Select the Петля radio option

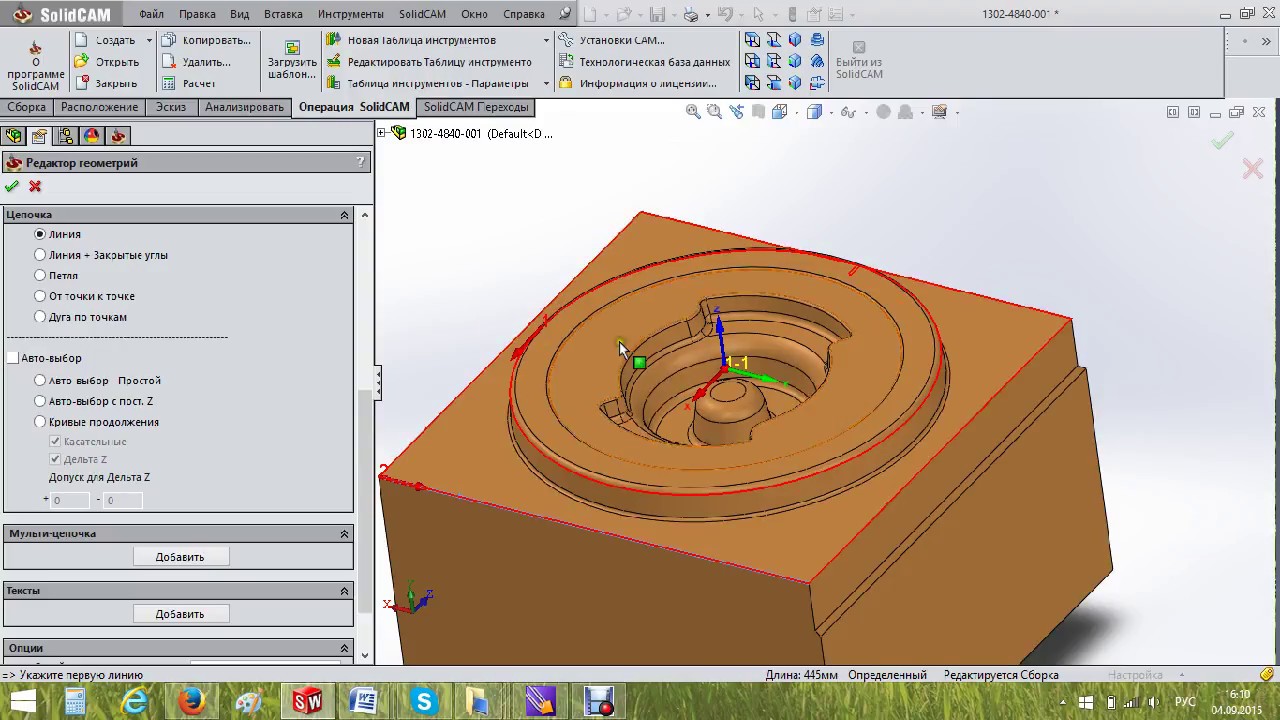point(40,275)
